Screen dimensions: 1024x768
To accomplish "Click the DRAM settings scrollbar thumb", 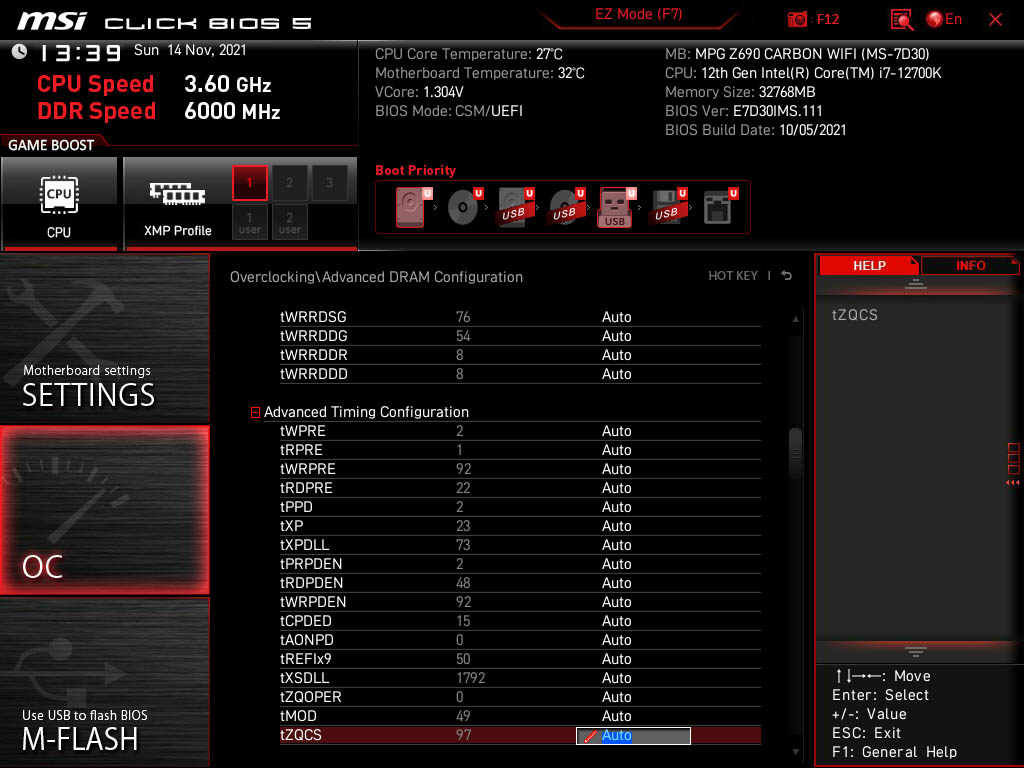I will click(x=796, y=455).
